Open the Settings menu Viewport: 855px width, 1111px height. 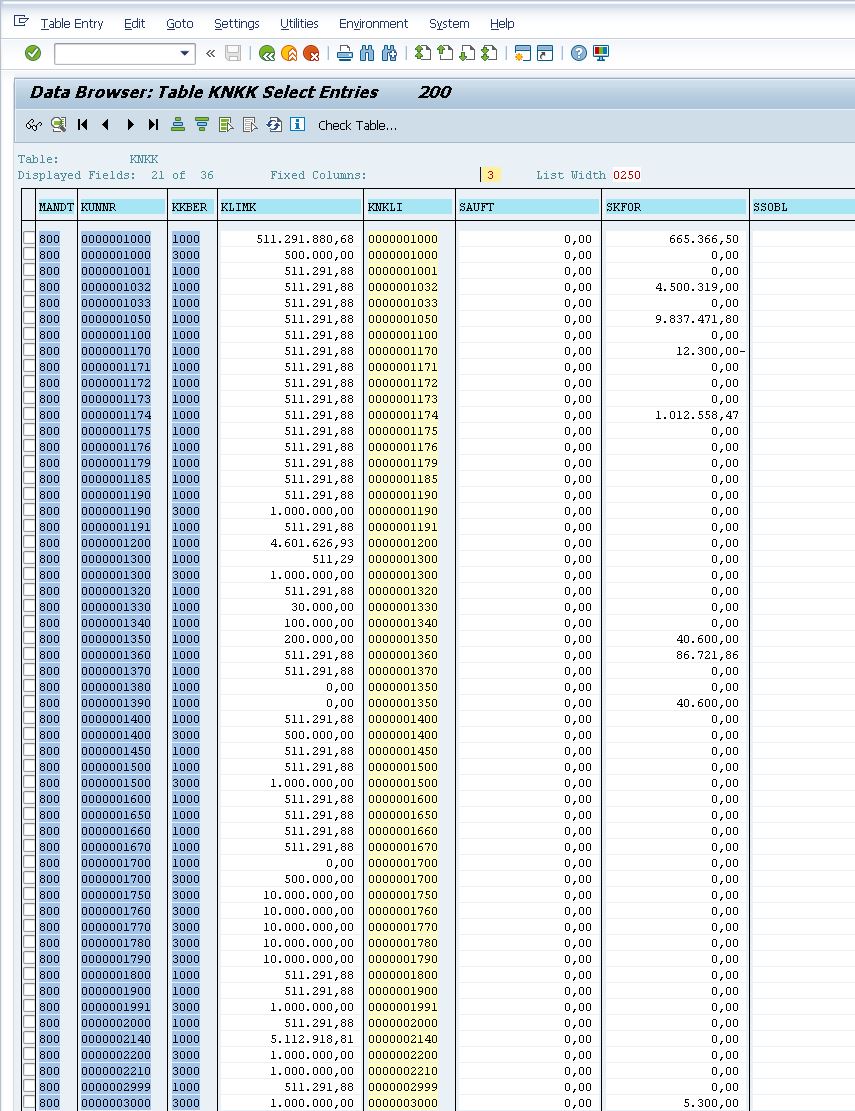pyautogui.click(x=237, y=23)
